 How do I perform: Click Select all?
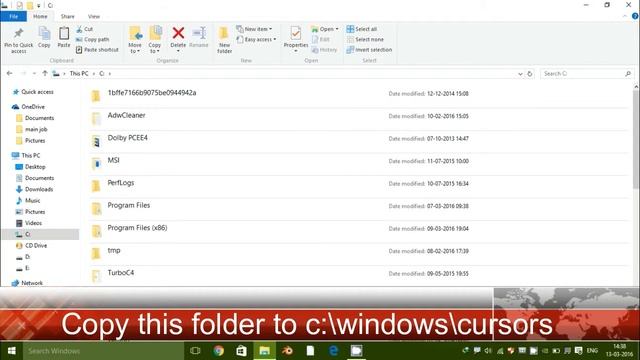click(x=362, y=29)
